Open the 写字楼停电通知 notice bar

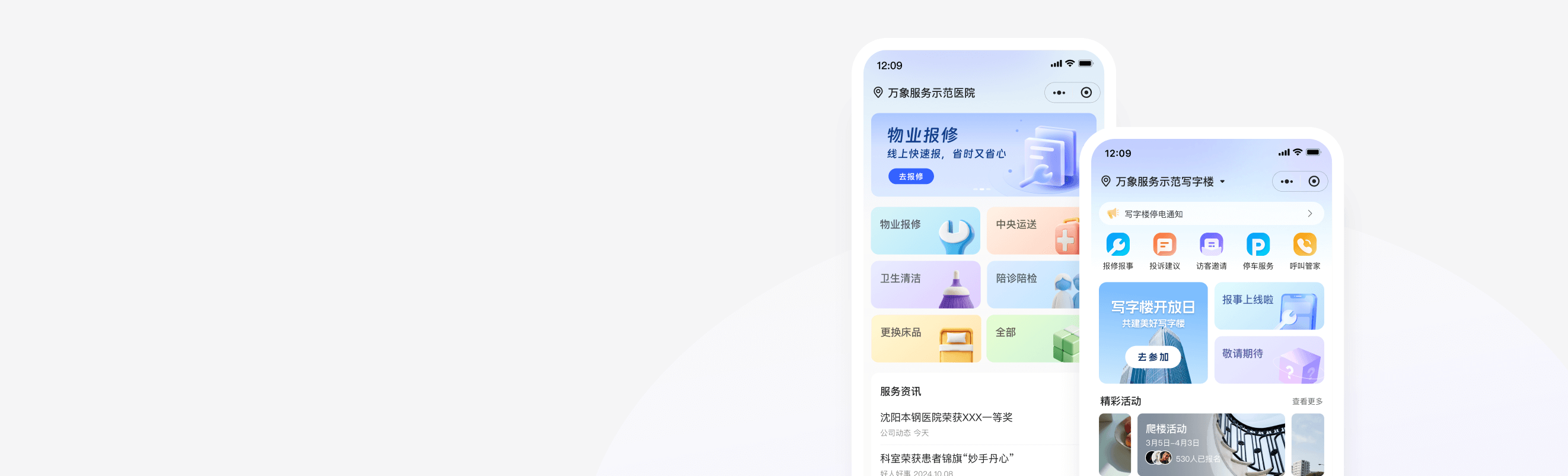coord(1211,213)
